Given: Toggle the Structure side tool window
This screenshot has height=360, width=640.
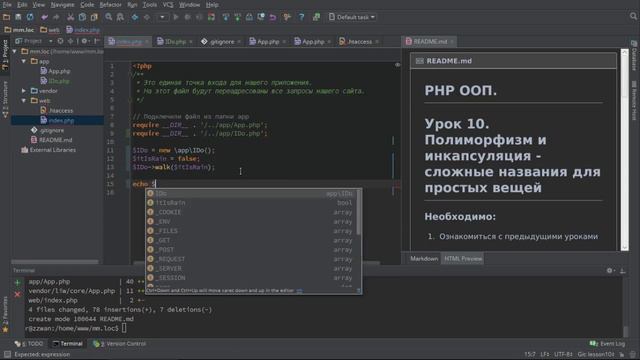Looking at the screenshot, I should pyautogui.click(x=5, y=100).
